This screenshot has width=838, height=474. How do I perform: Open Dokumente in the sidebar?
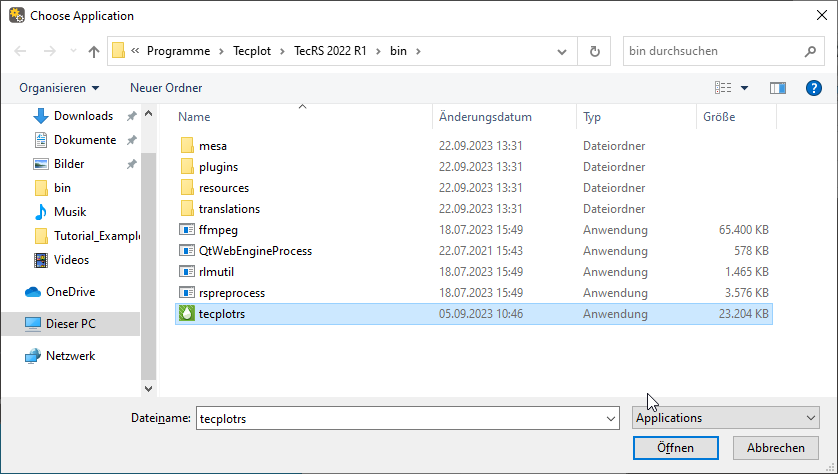(x=85, y=140)
